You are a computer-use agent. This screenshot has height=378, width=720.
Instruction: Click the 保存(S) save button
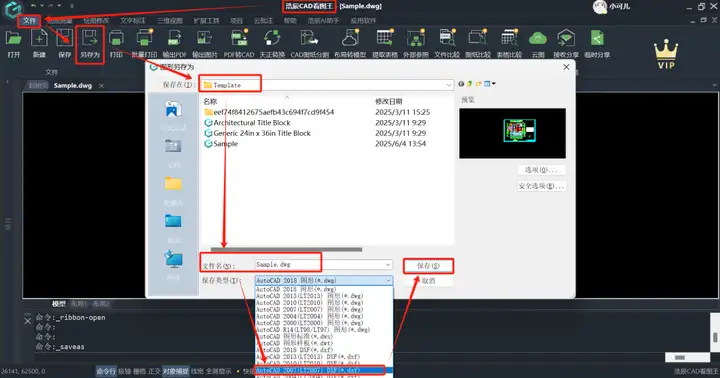(428, 266)
